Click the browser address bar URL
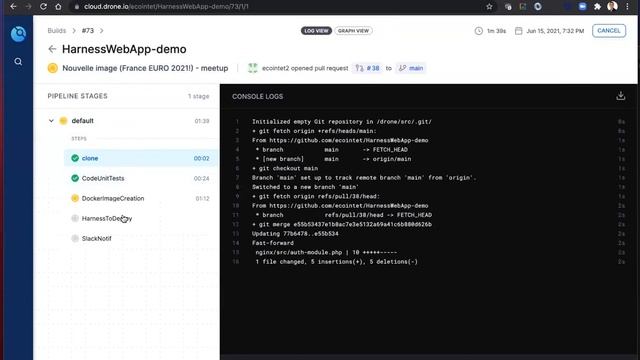 point(166,7)
